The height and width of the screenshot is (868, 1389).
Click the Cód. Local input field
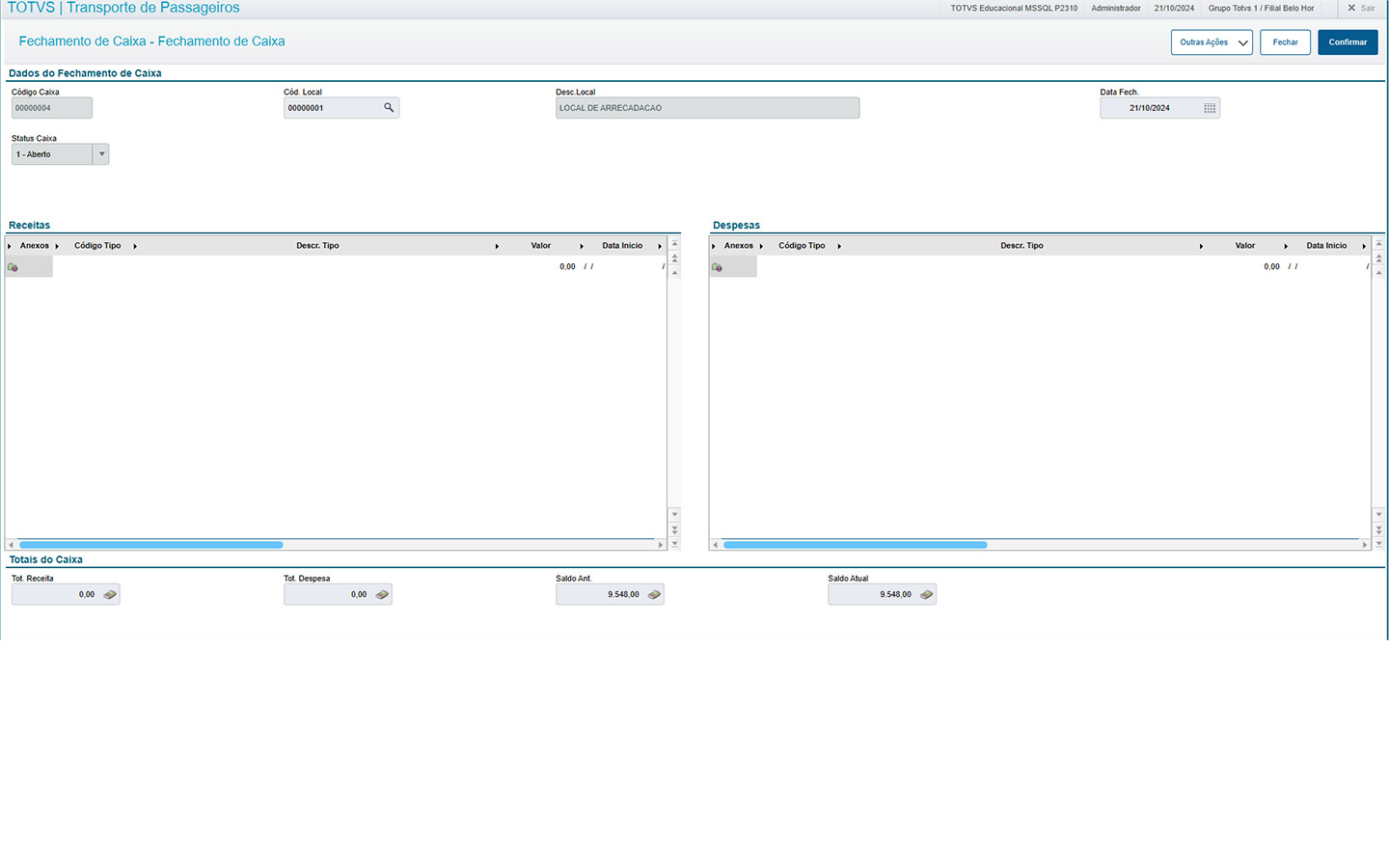click(x=331, y=108)
